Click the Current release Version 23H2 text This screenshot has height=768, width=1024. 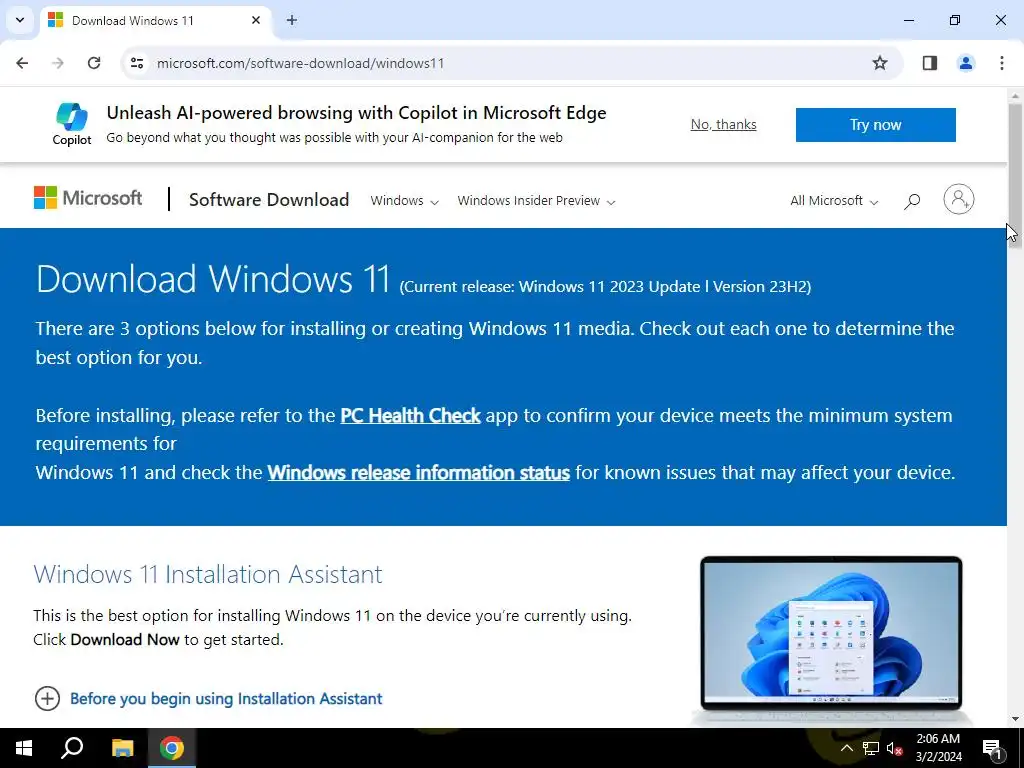point(605,287)
